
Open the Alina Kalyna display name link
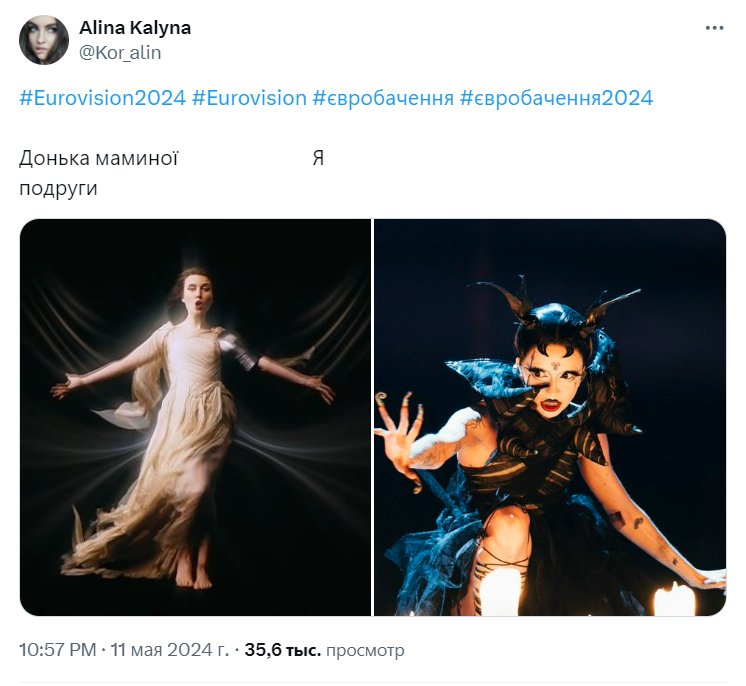click(x=134, y=28)
